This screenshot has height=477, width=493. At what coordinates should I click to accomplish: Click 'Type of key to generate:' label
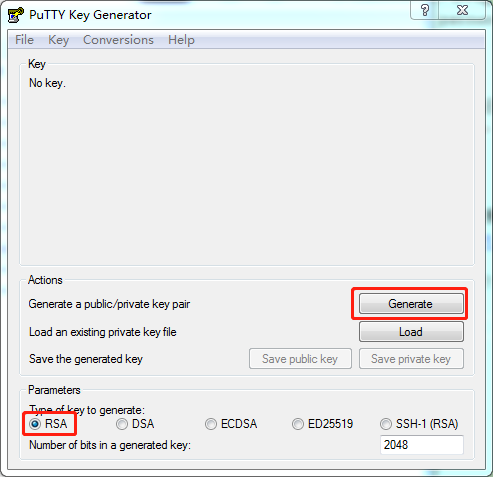coord(87,410)
